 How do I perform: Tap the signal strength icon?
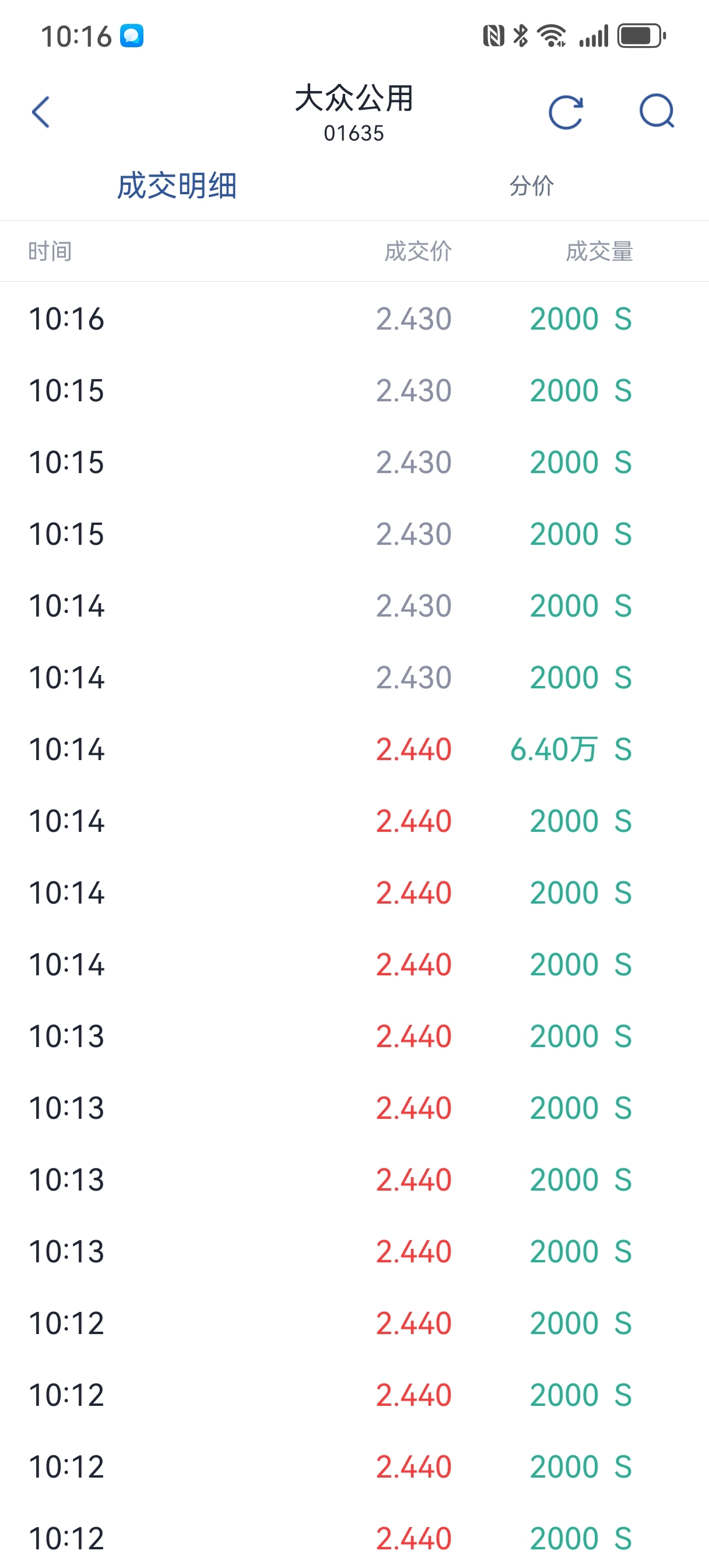pos(594,36)
